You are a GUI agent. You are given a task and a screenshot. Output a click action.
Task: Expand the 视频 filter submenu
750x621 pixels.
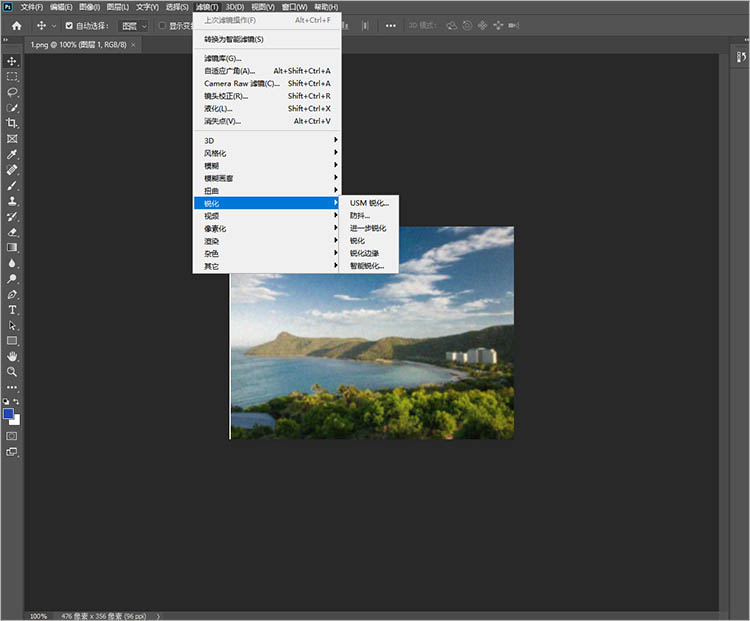tap(267, 216)
